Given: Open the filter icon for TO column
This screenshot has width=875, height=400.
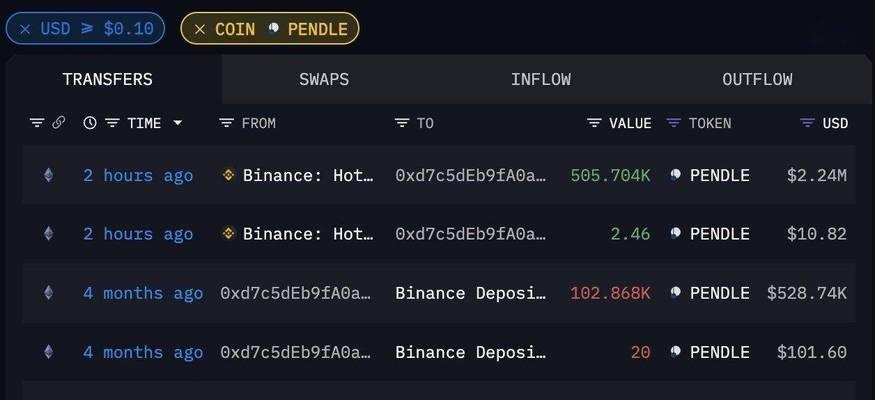Looking at the screenshot, I should coord(402,123).
